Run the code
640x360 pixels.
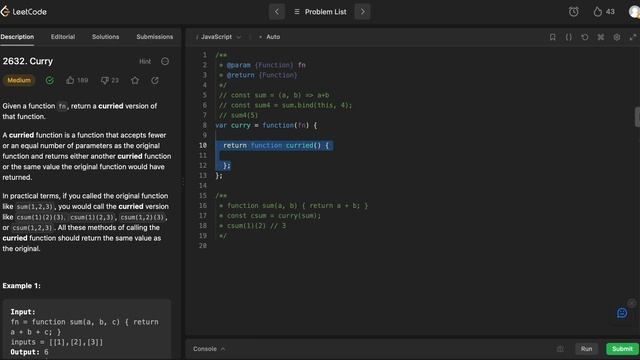coord(587,349)
